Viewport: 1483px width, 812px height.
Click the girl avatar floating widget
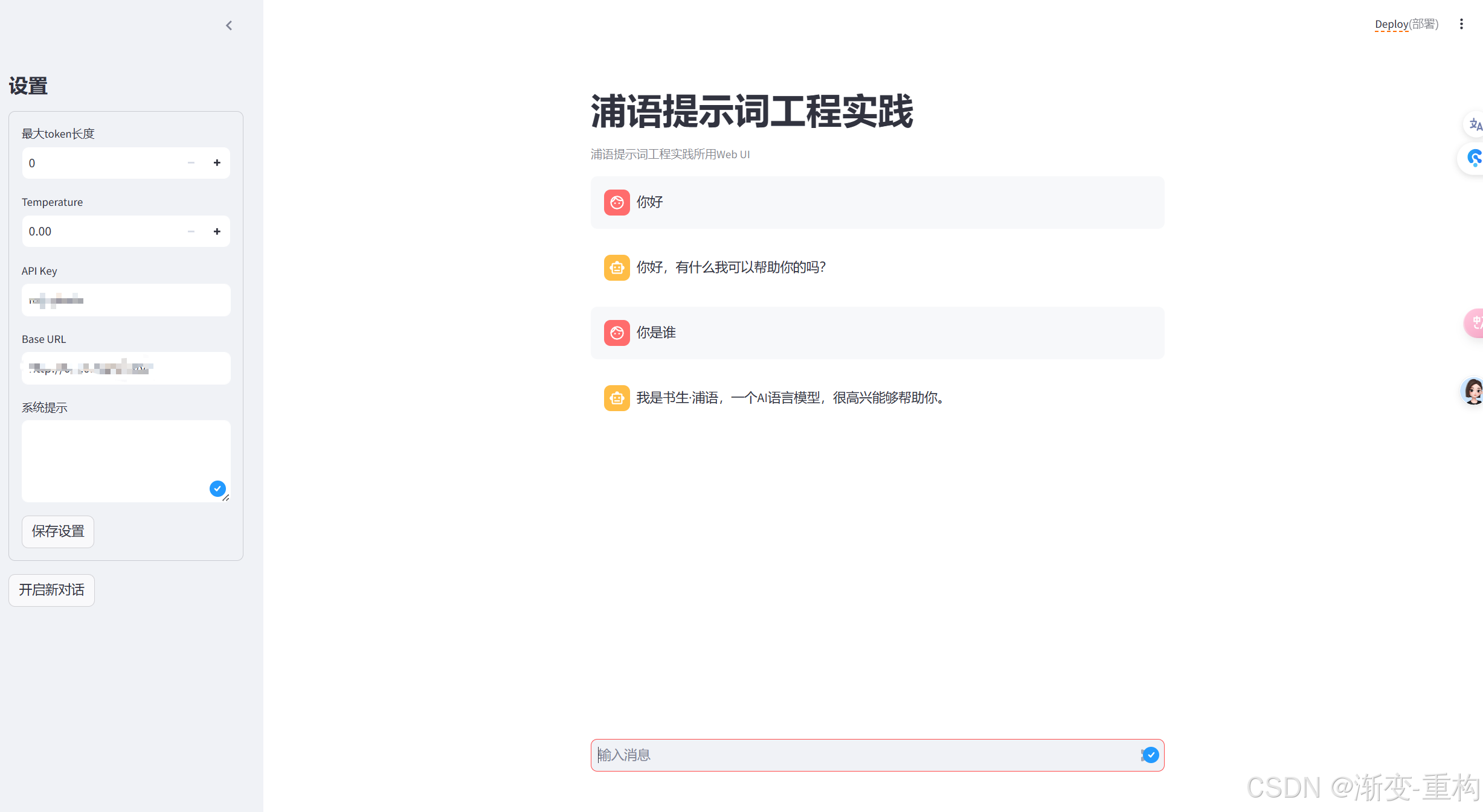[1473, 391]
